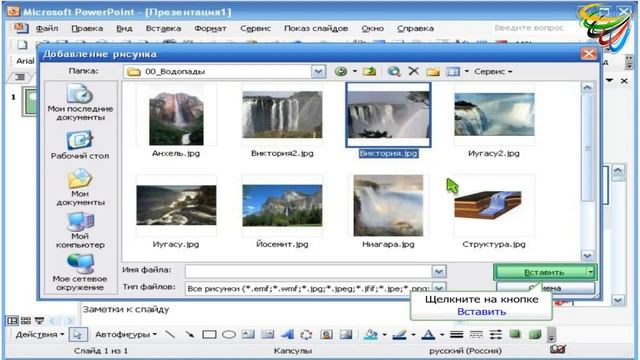Select the Oval drawing tool
The height and width of the screenshot is (360, 640).
229,335
